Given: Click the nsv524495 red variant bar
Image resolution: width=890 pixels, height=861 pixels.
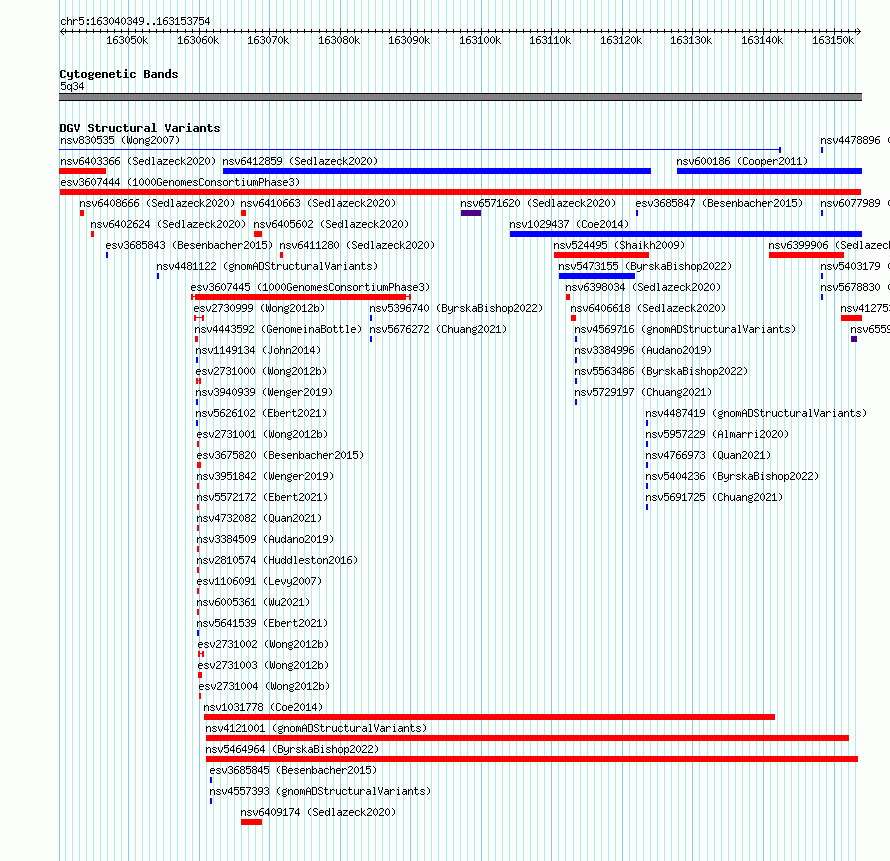Looking at the screenshot, I should coord(601,255).
